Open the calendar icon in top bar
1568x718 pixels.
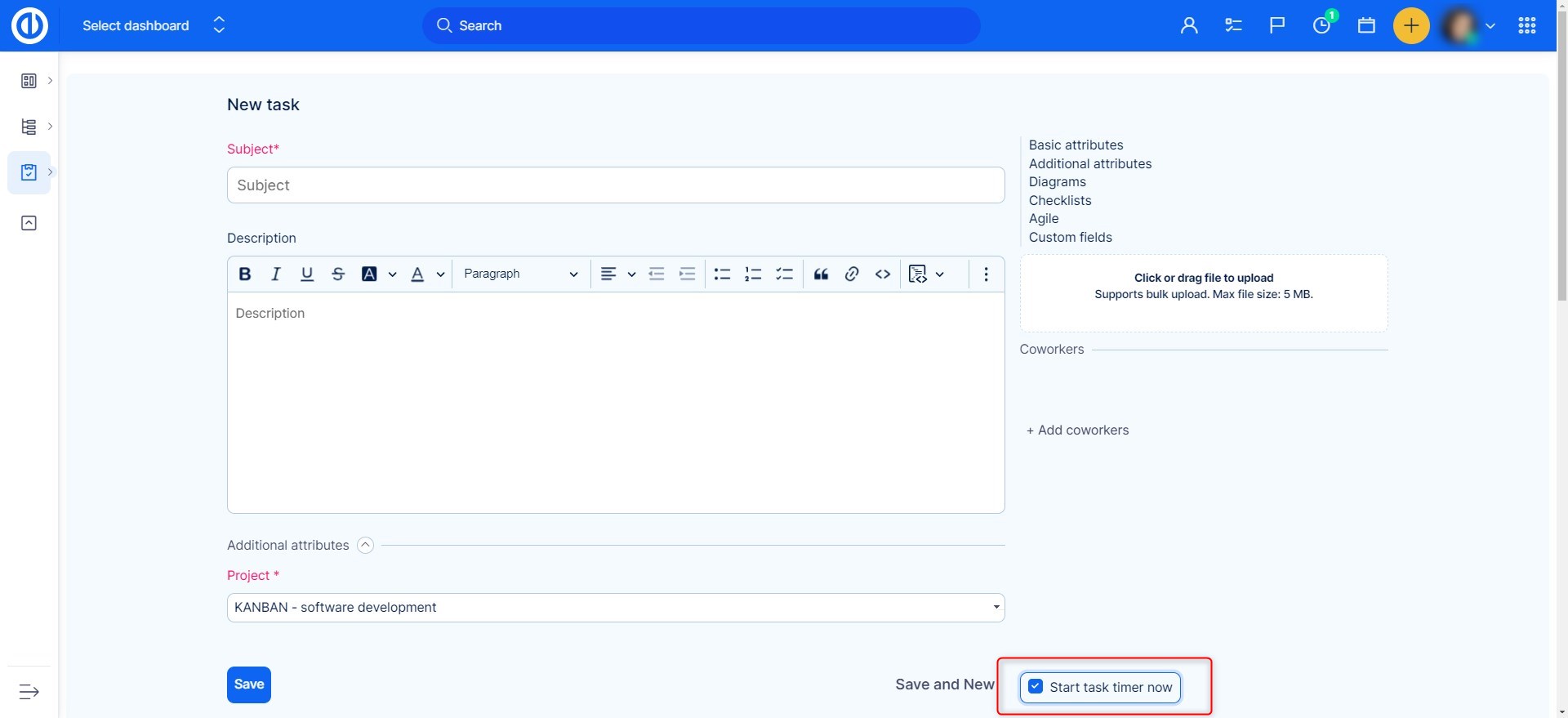[1366, 26]
